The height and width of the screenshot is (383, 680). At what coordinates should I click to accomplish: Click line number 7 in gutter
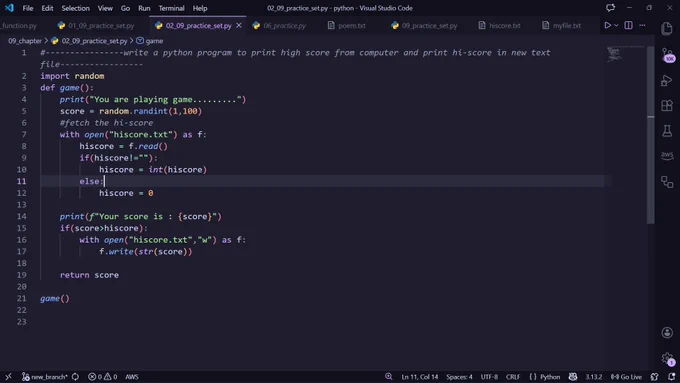(x=24, y=134)
